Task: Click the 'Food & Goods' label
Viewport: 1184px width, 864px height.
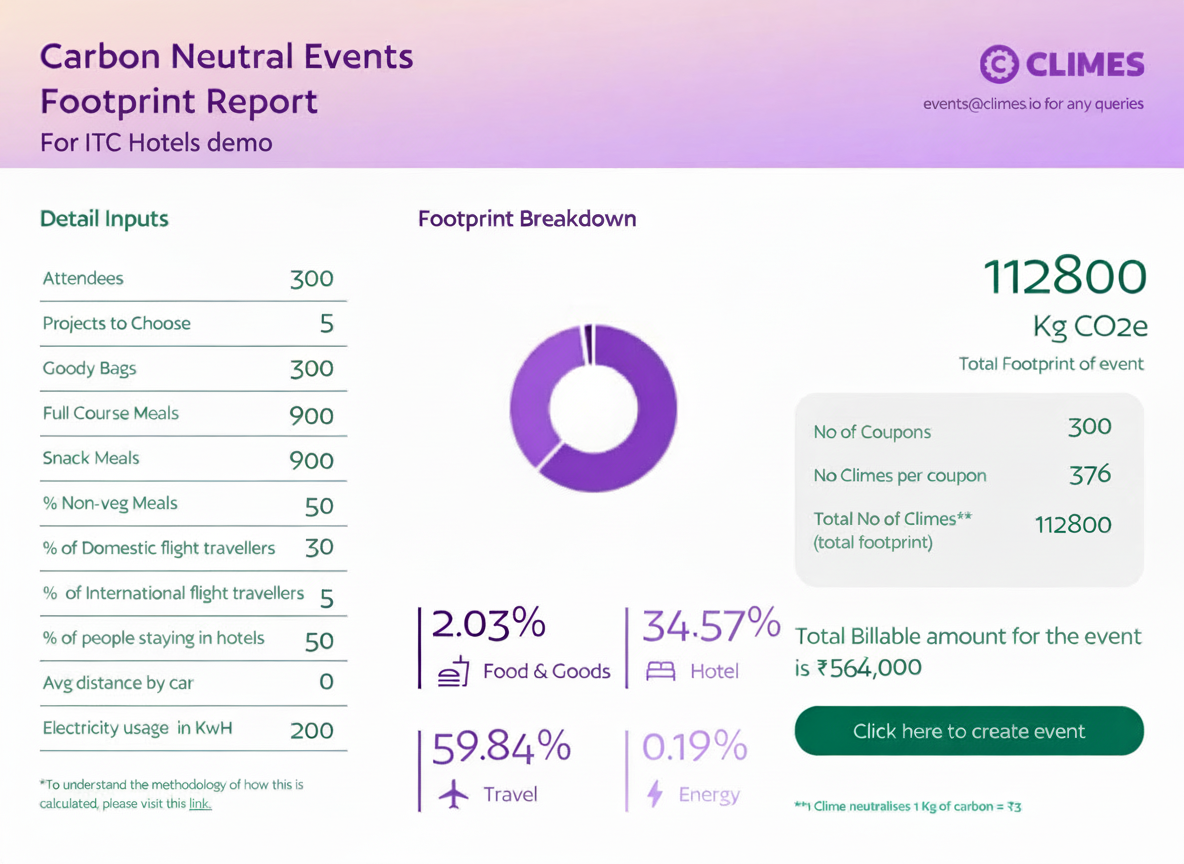Action: click(x=547, y=671)
